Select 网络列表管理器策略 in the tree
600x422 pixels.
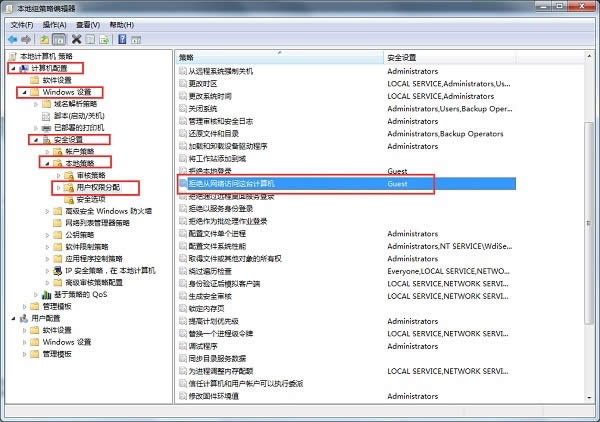[x=98, y=223]
